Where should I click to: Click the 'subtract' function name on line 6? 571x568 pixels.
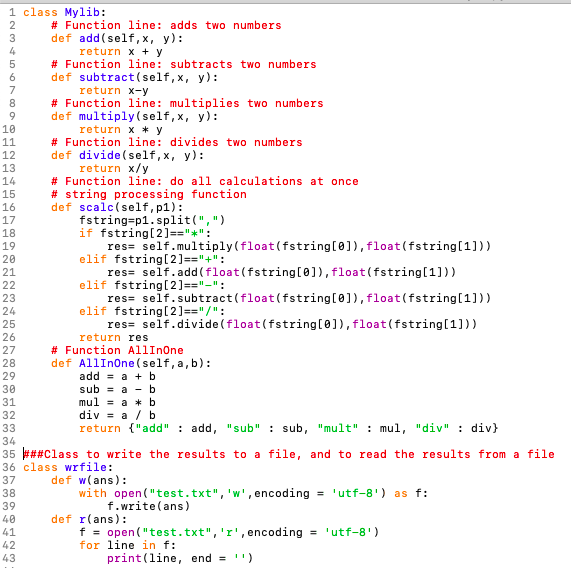pyautogui.click(x=107, y=78)
